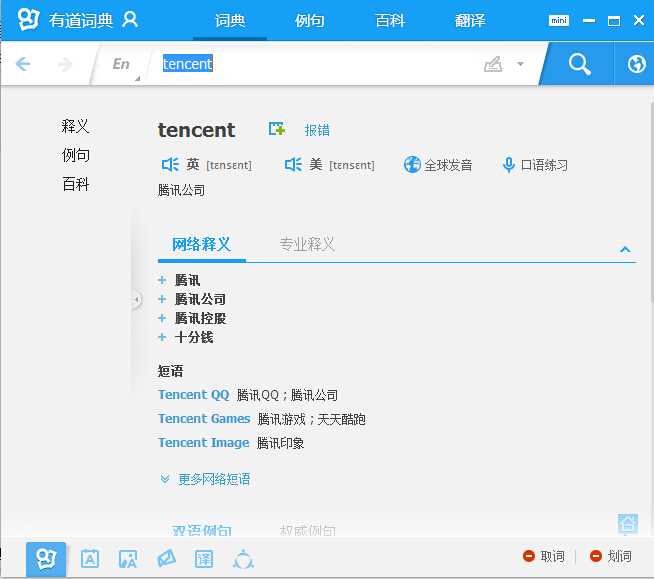This screenshot has height=579, width=654.
Task: Toggle 划词 selection translate
Action: [x=611, y=556]
